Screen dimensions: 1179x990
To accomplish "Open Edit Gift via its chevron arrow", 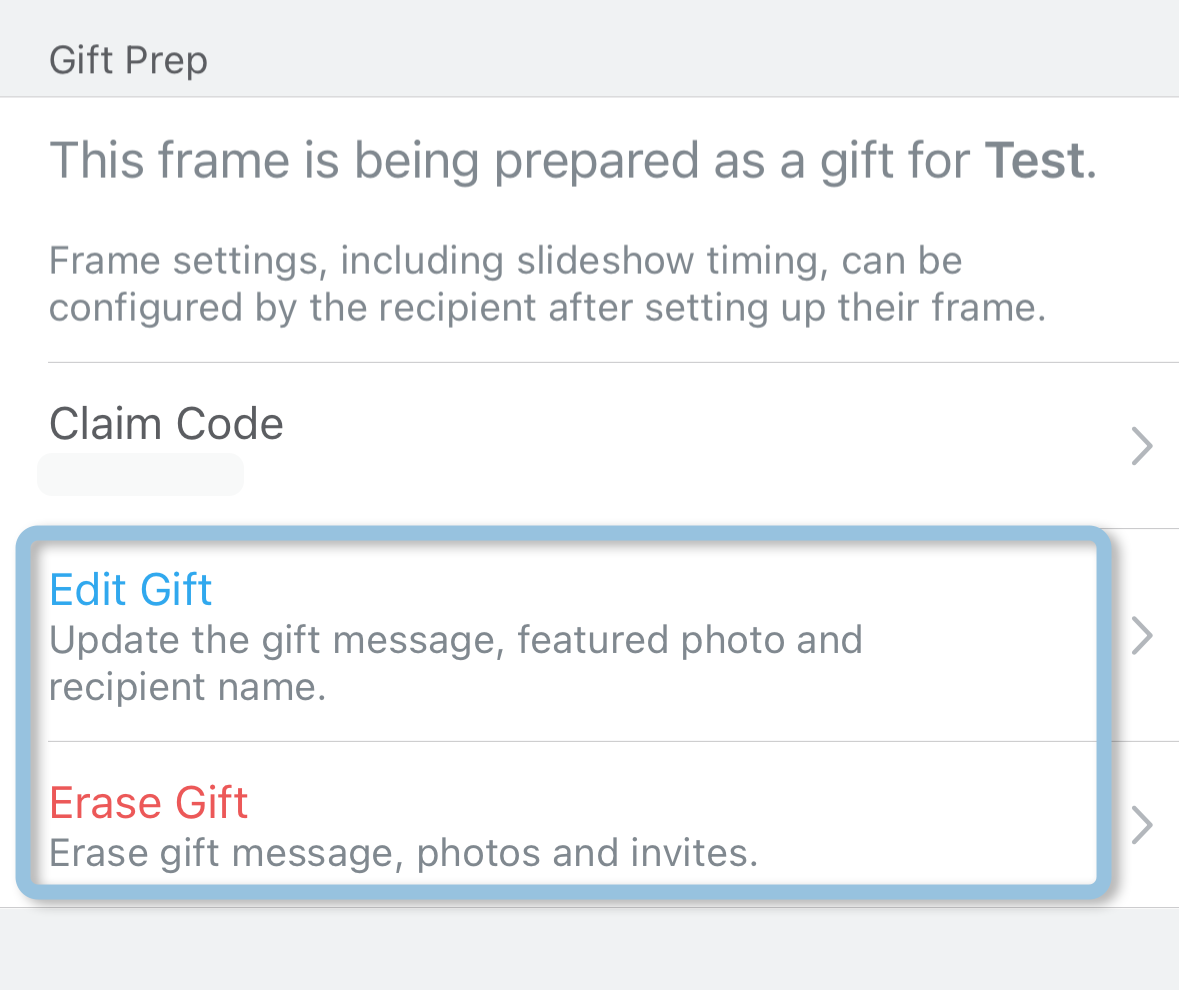I will tap(1142, 635).
